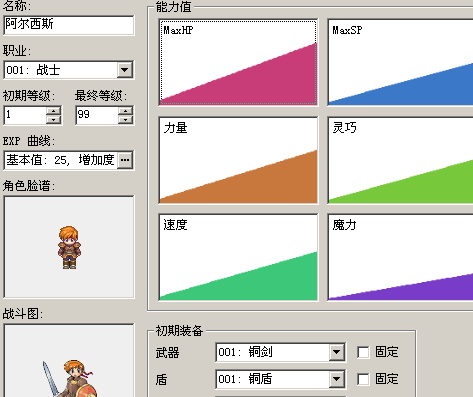Decrease the 最终等级 spinner value
Screen dimensions: 473x397
tap(126, 119)
